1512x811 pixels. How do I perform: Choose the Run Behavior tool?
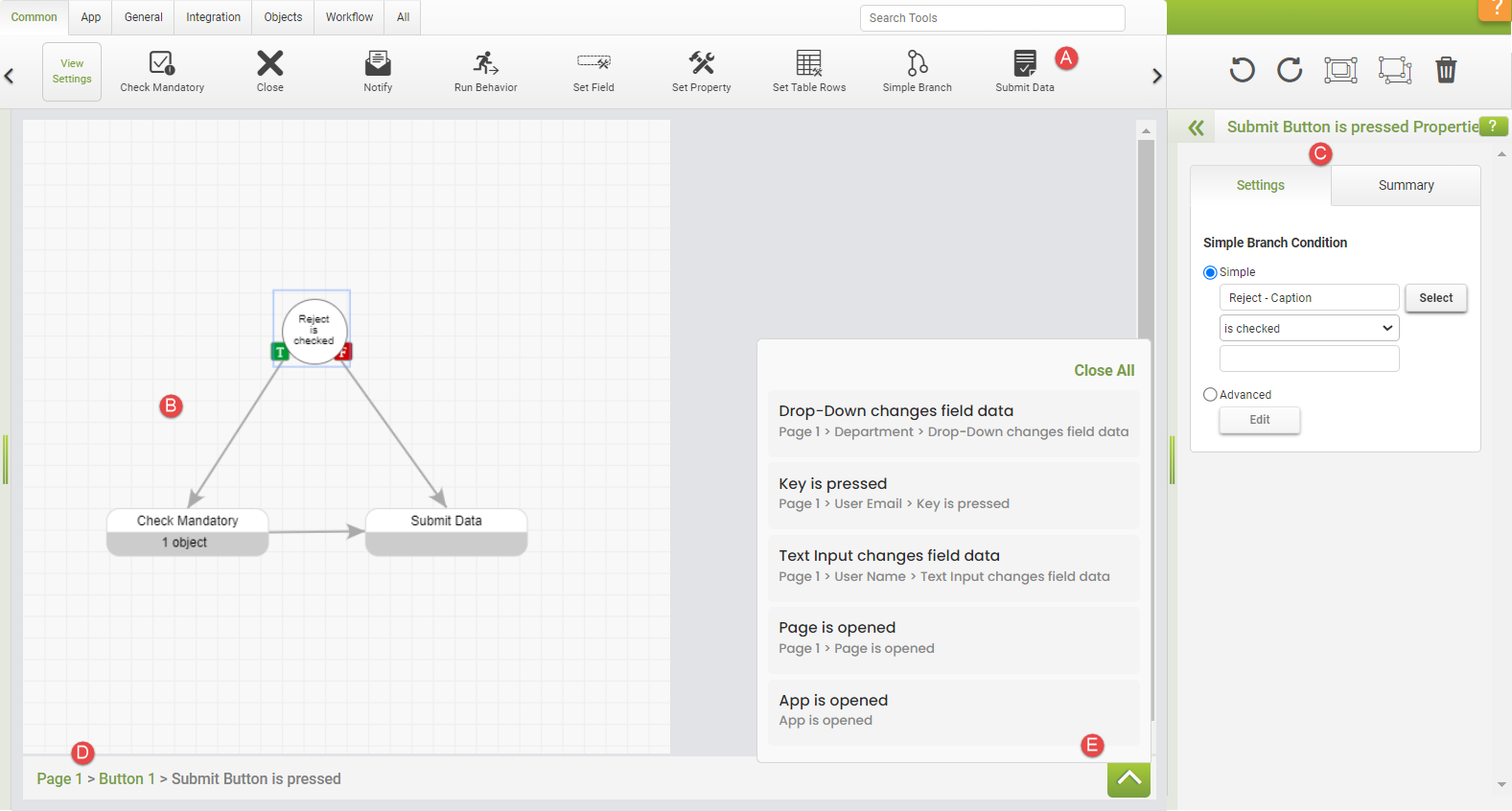(x=485, y=64)
